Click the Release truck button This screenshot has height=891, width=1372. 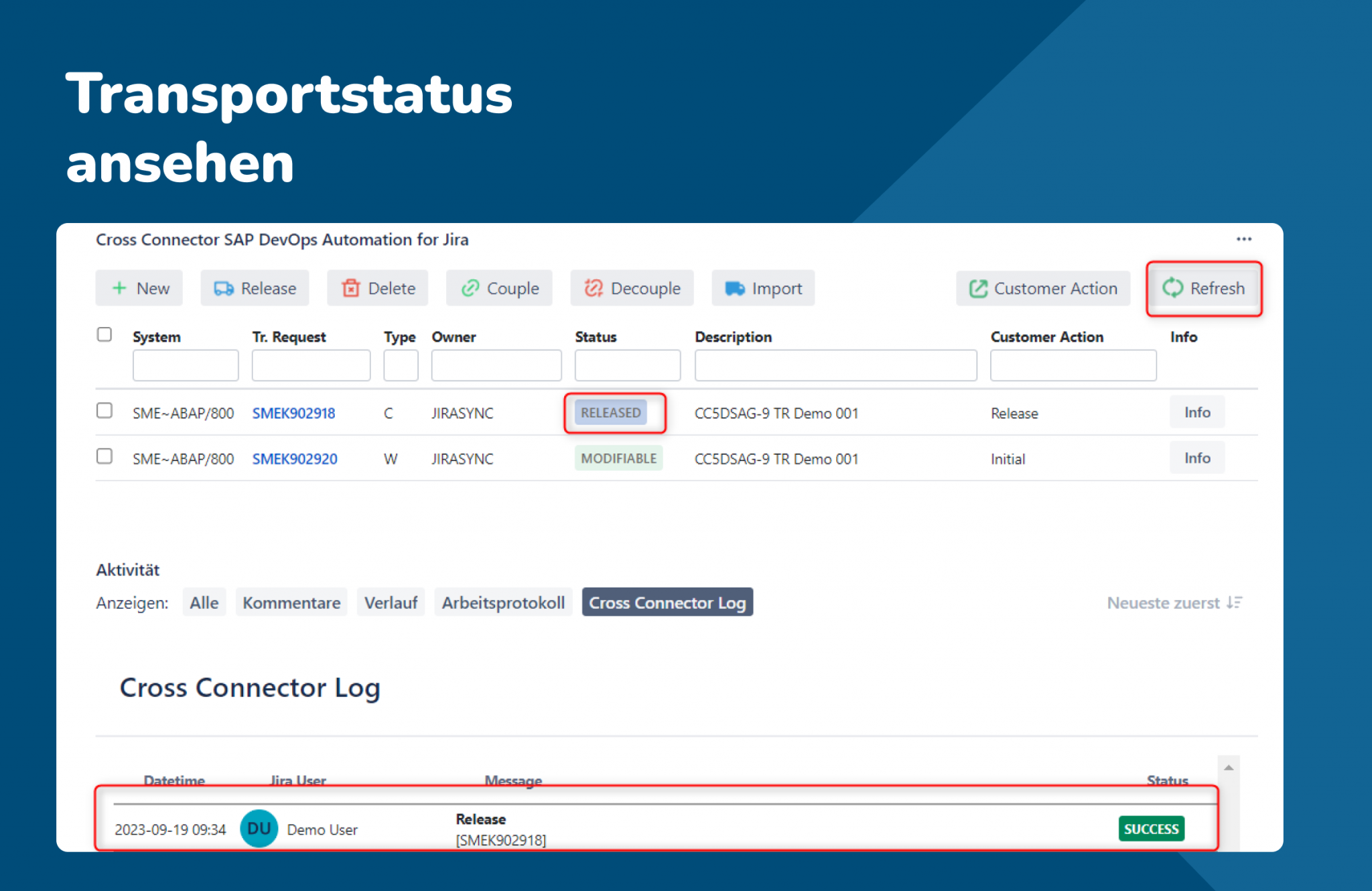click(255, 288)
